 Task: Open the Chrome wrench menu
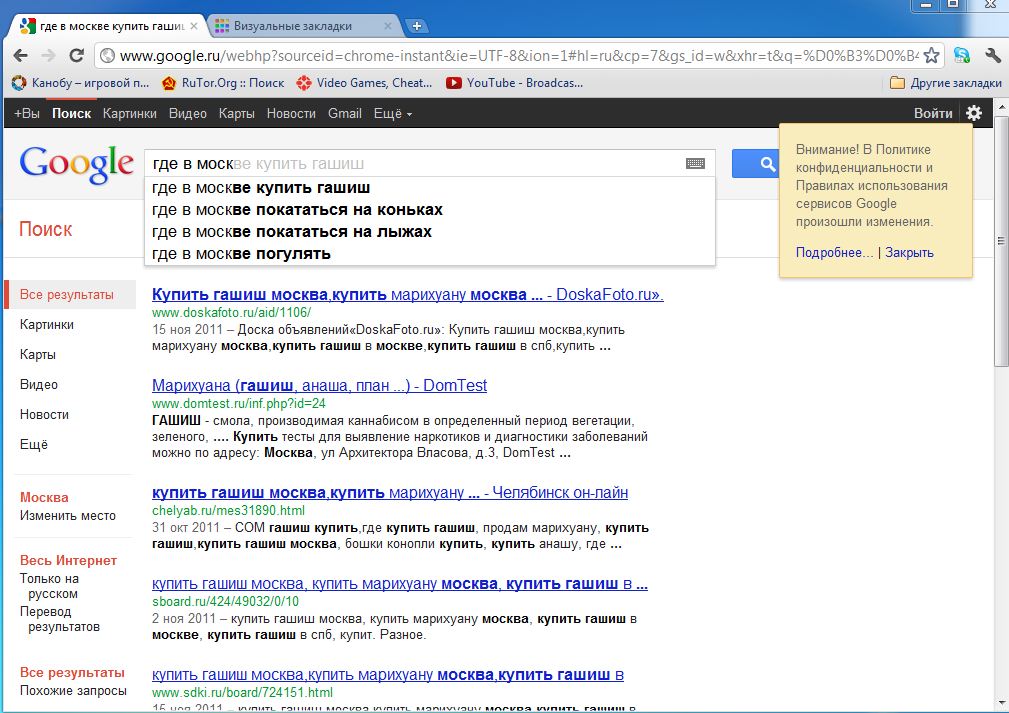point(992,55)
